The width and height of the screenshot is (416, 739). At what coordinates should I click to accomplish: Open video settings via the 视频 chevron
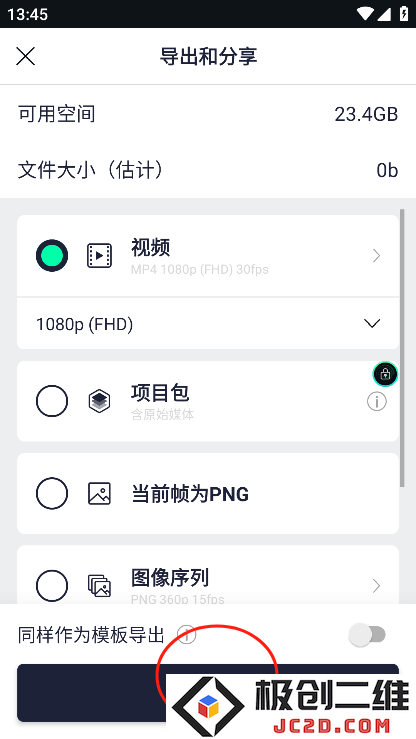coord(376,256)
